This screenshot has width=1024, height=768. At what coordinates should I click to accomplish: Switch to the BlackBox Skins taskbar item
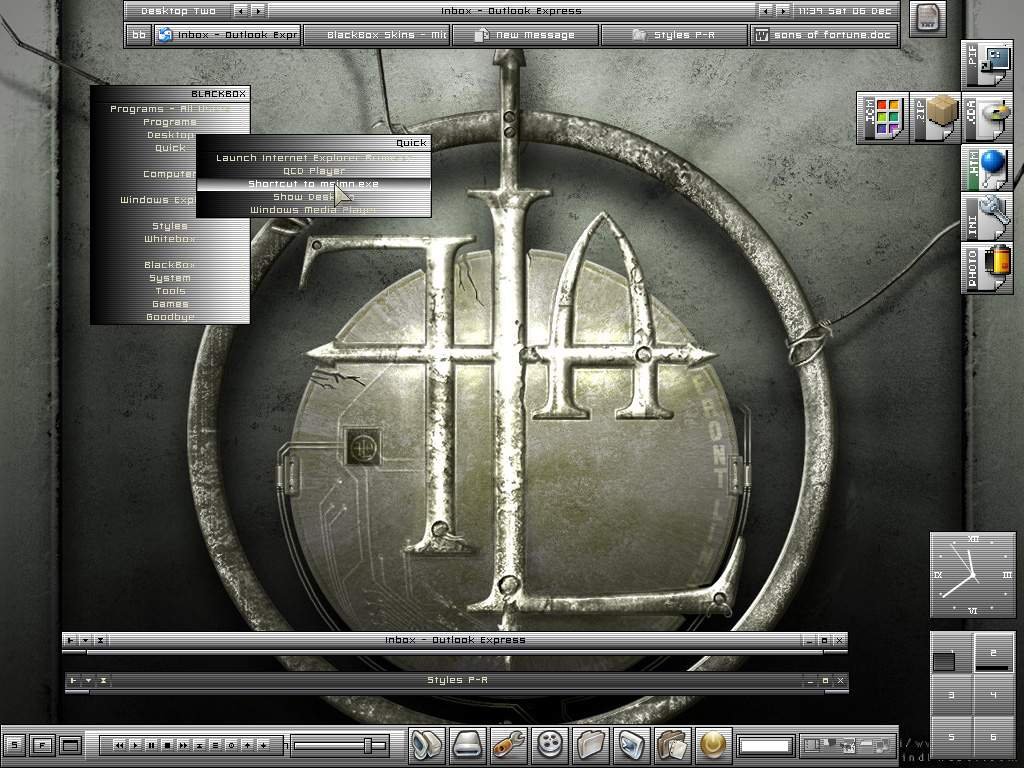coord(377,35)
